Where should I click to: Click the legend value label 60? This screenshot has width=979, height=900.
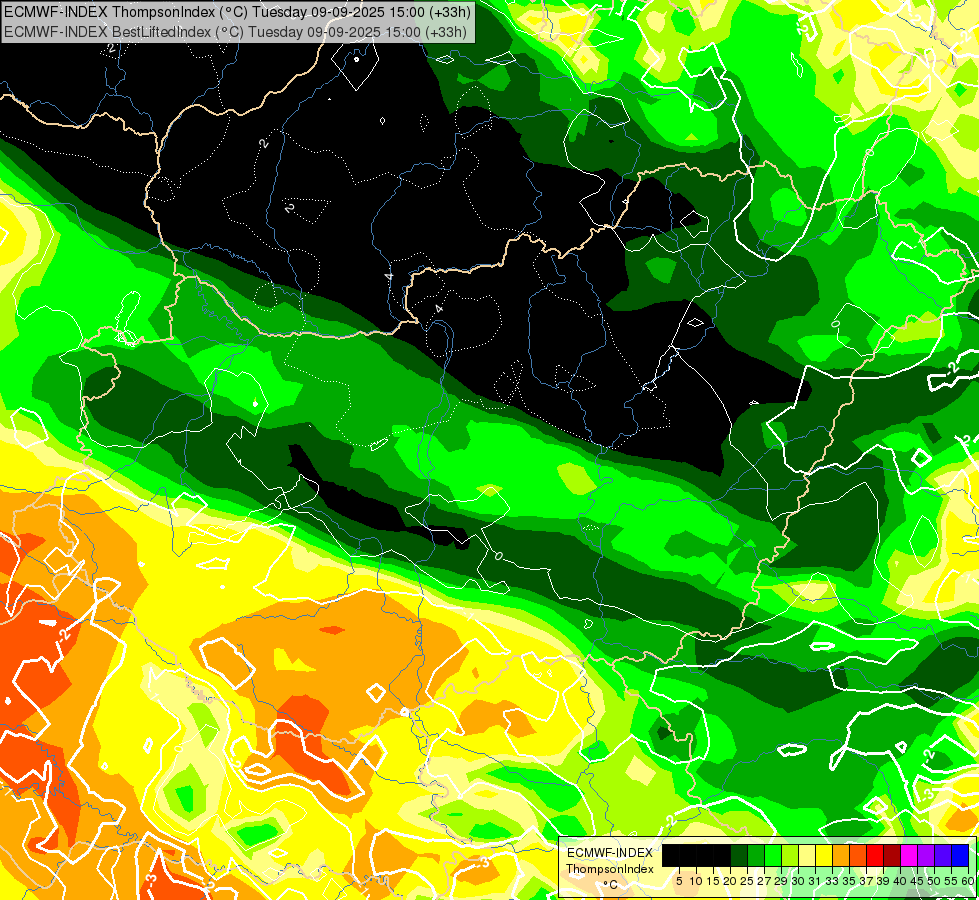(x=968, y=881)
